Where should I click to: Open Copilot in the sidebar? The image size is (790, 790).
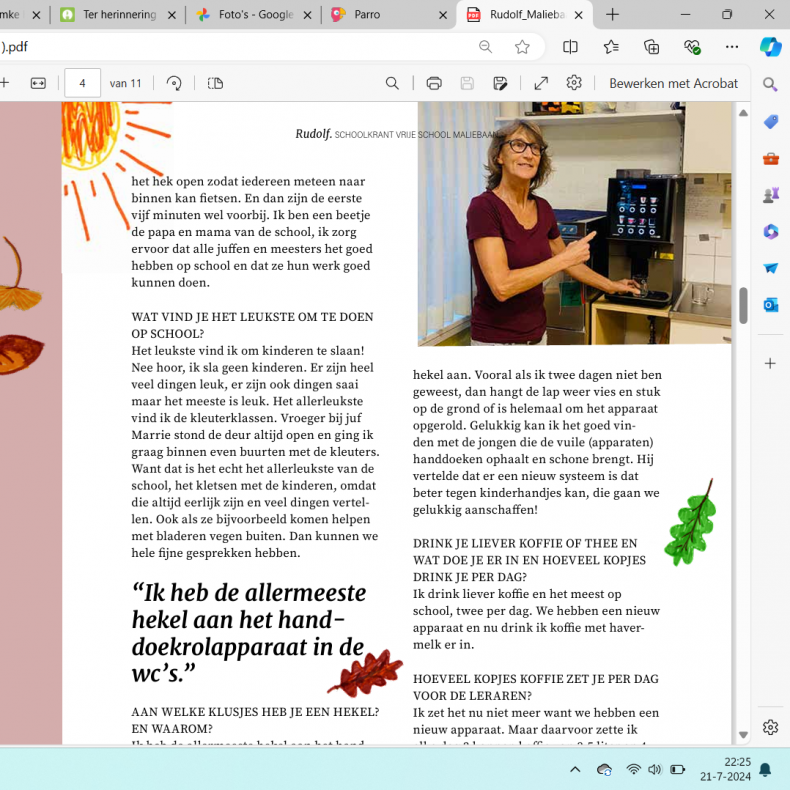(770, 47)
